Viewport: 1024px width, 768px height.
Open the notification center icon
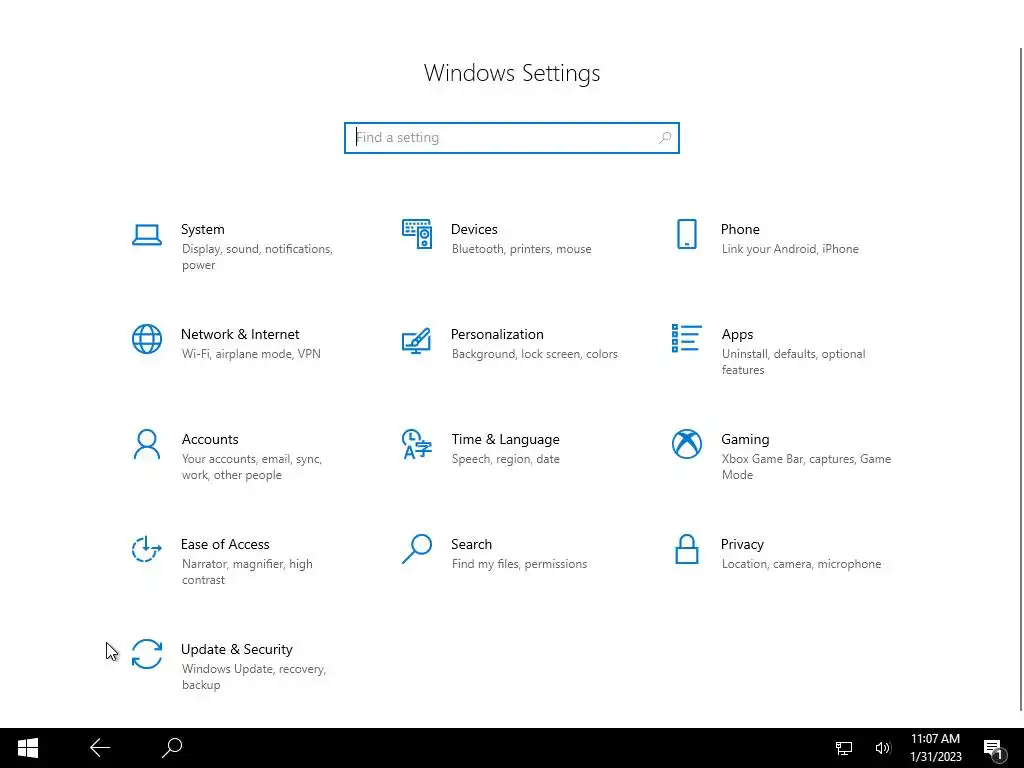point(993,749)
